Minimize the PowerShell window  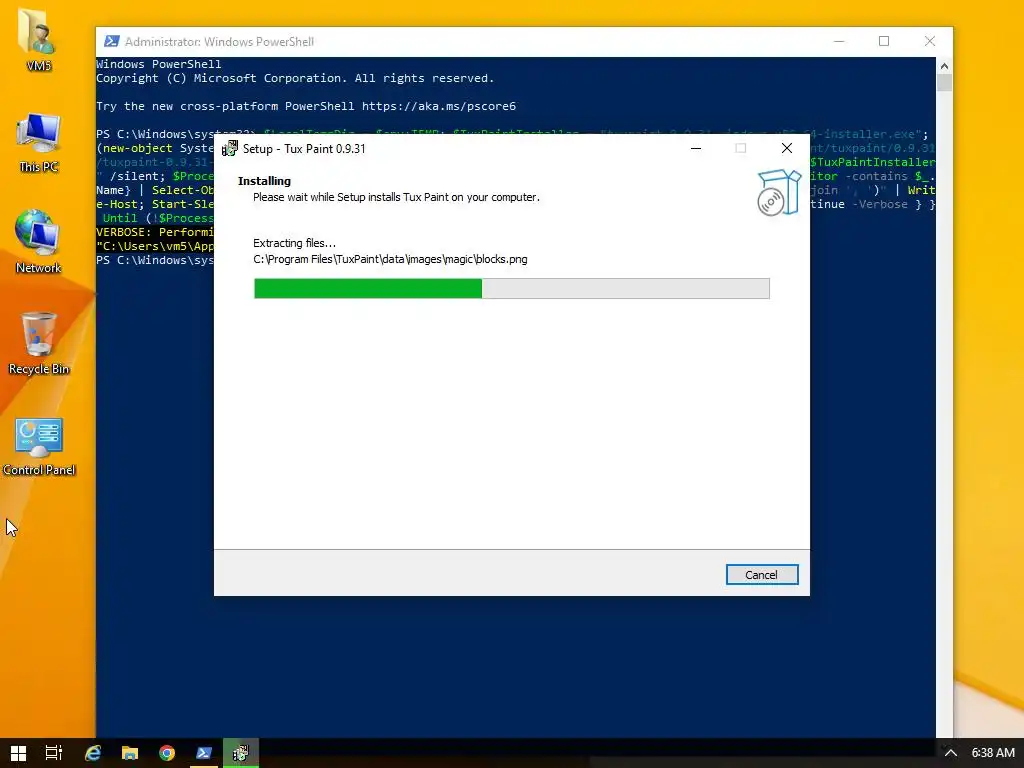coord(840,41)
